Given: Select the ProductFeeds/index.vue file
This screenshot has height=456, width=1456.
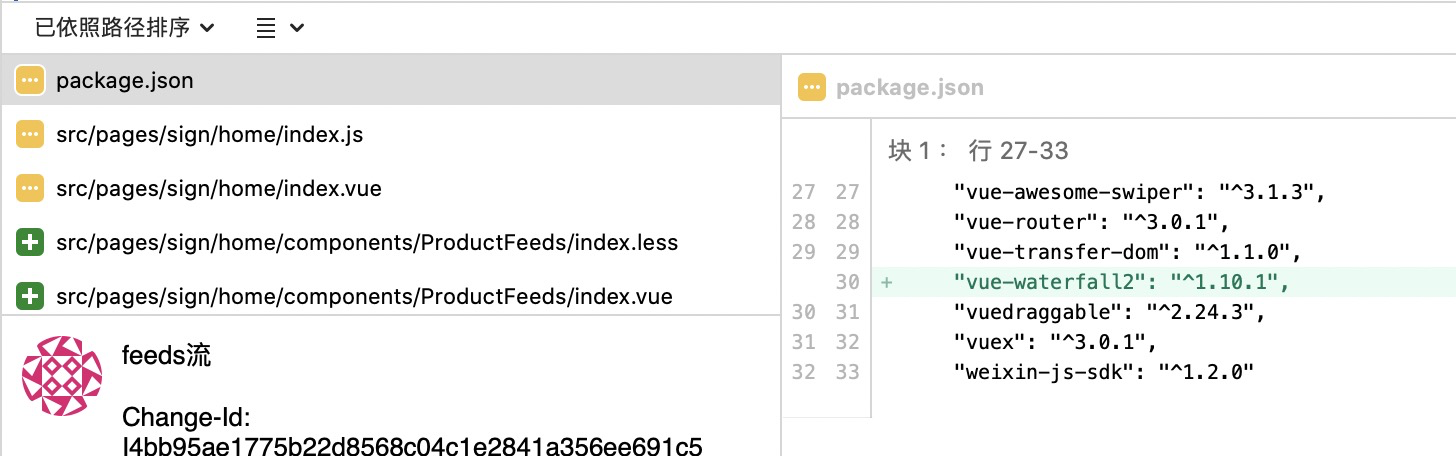Looking at the screenshot, I should pyautogui.click(x=364, y=297).
